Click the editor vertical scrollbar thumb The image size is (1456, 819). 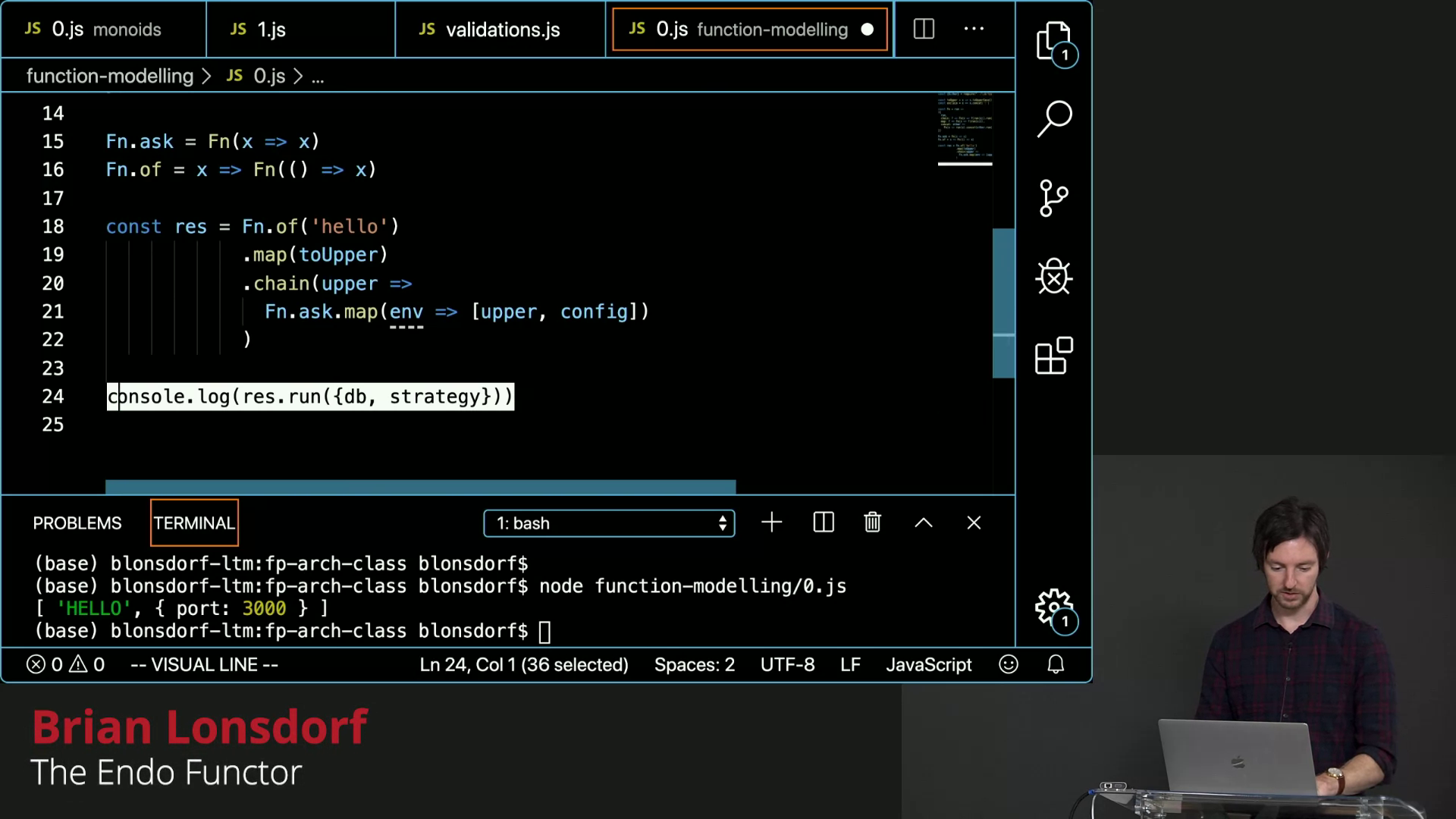1003,303
